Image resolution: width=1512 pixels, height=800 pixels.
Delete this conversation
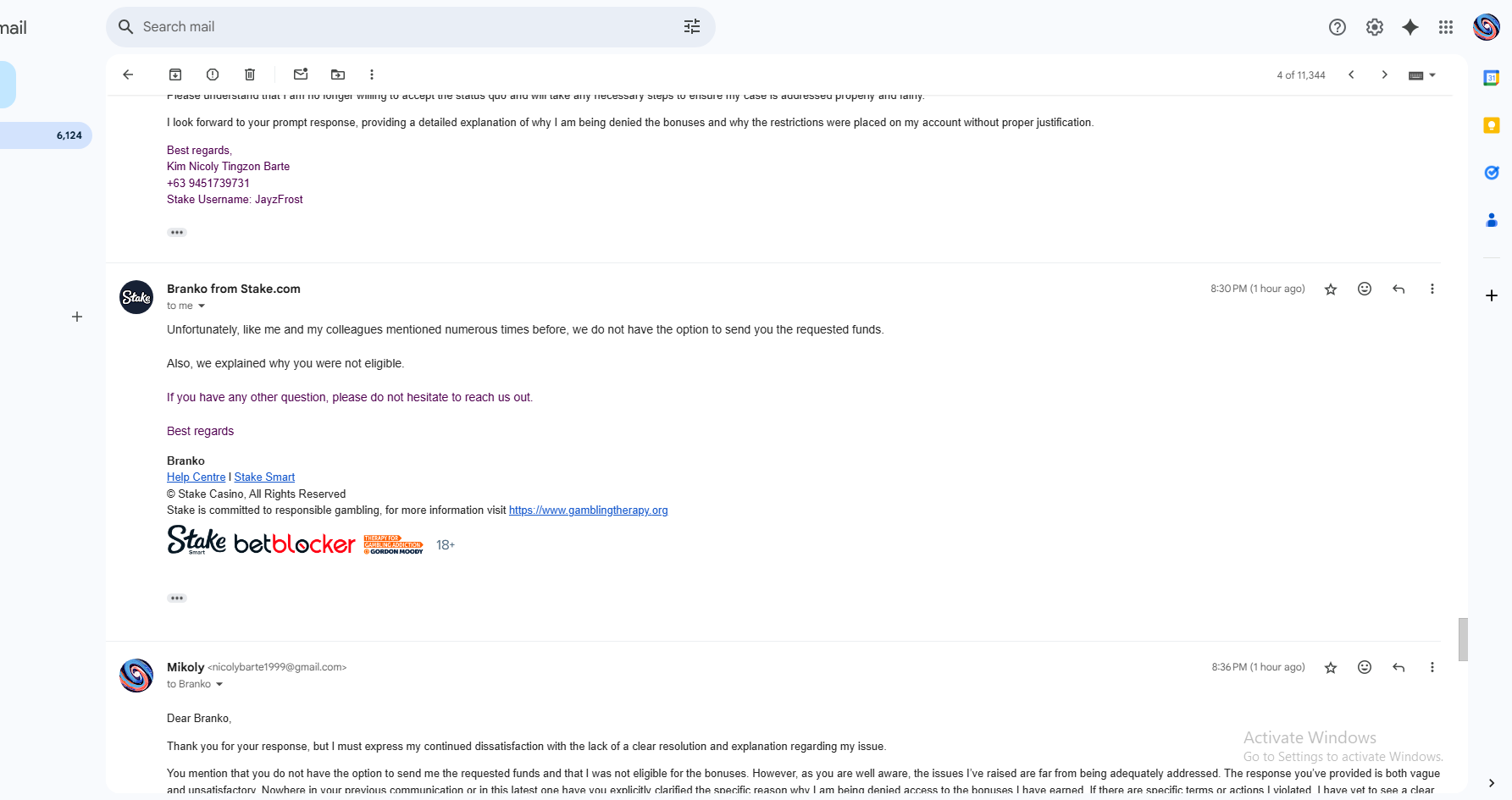(250, 74)
